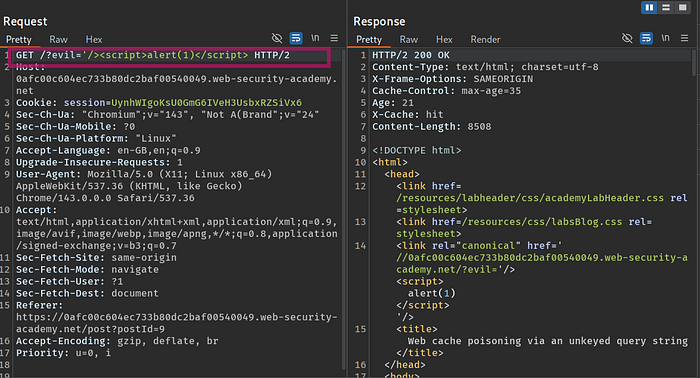Click the Response panel vertical scrollbar

(695, 62)
